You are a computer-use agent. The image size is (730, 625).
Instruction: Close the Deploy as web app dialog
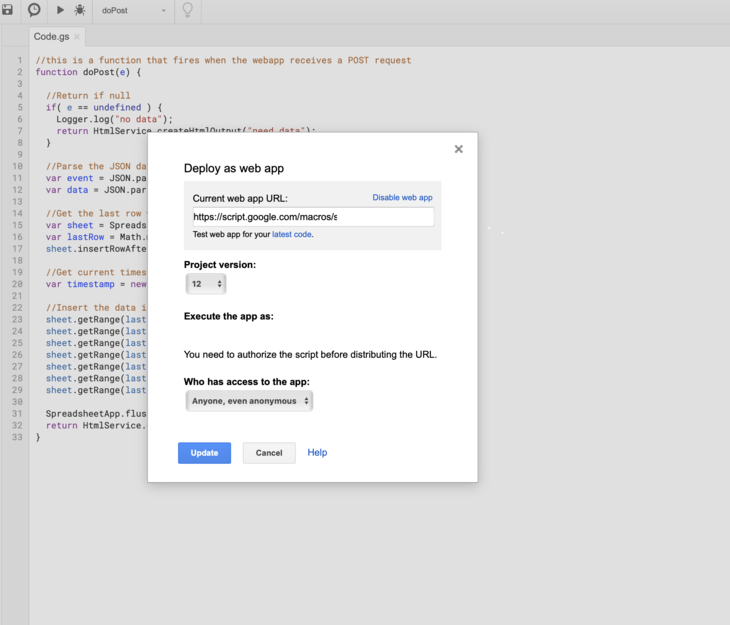pyautogui.click(x=458, y=149)
